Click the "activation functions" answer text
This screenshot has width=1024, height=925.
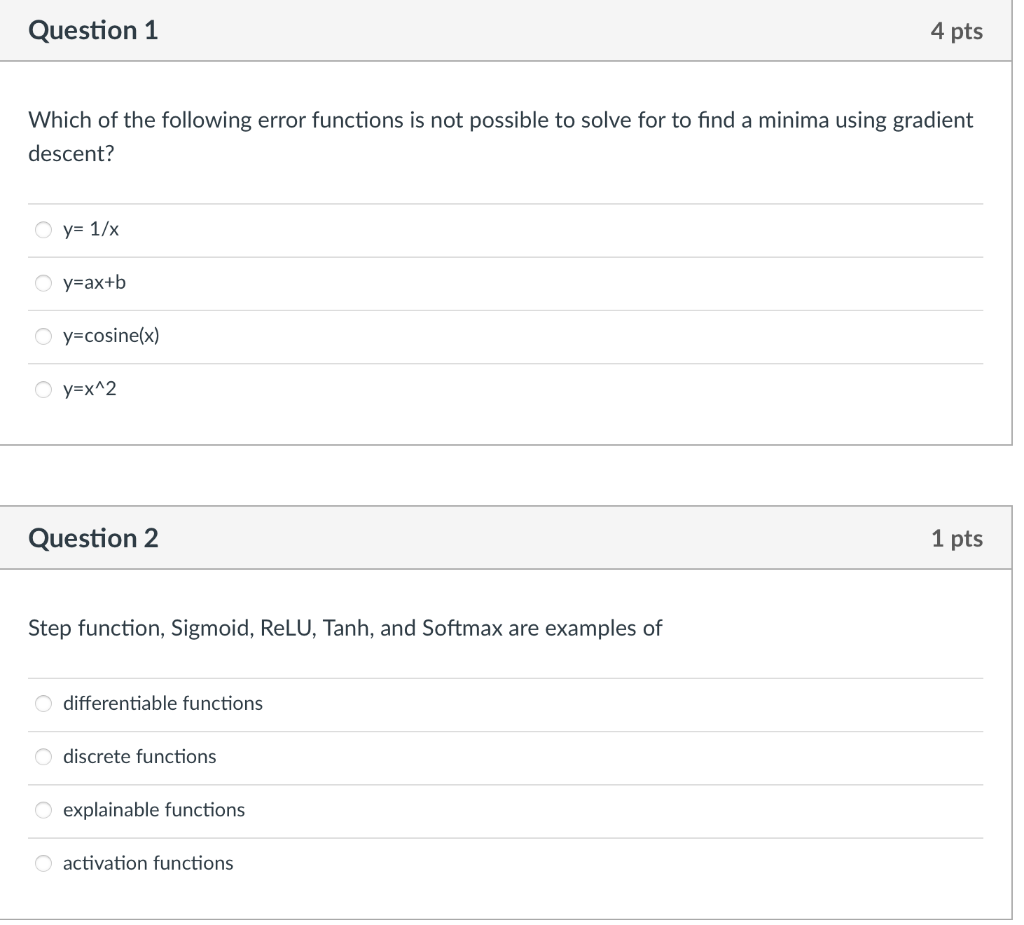[148, 863]
